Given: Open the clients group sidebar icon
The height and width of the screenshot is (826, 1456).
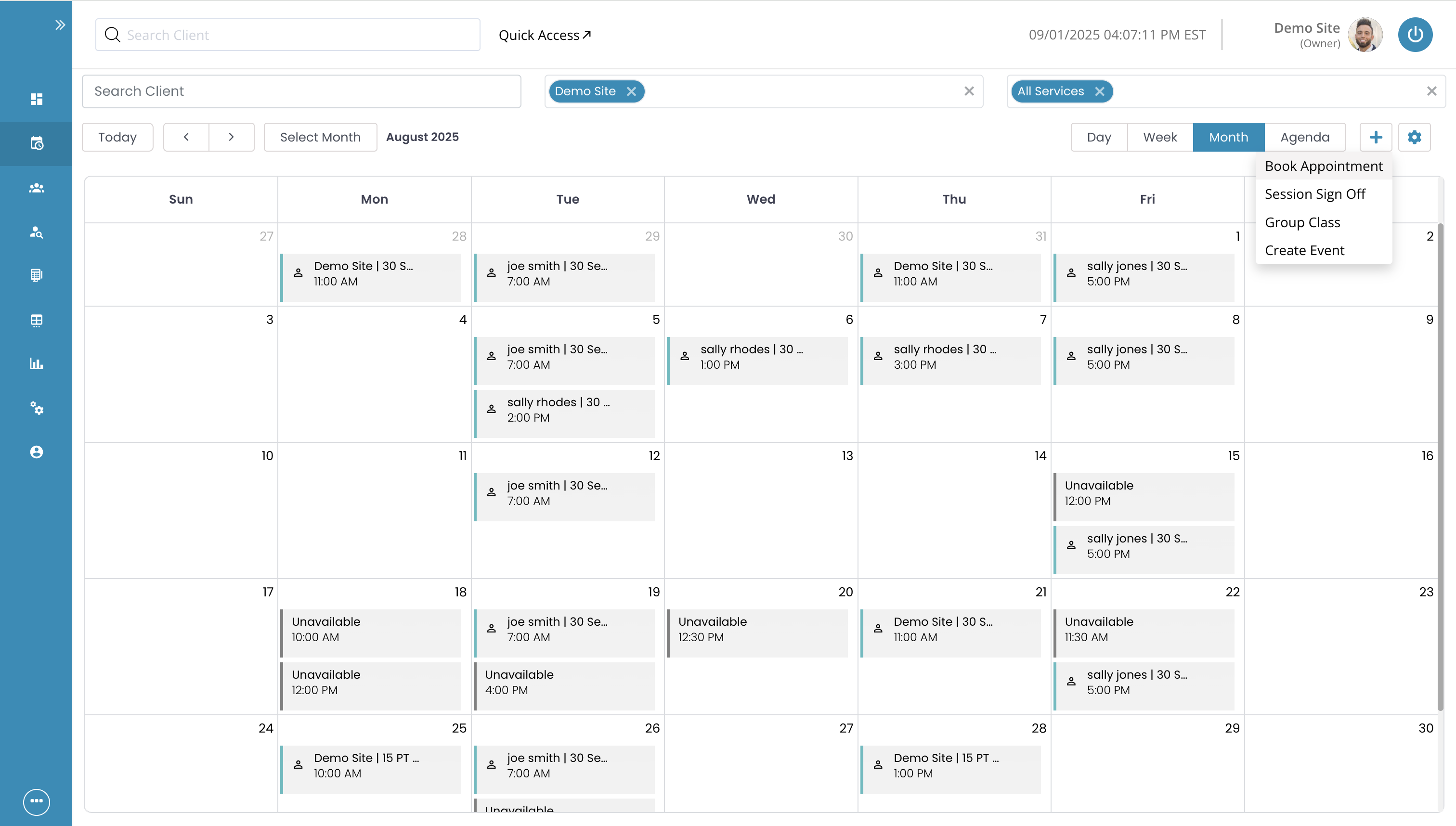Looking at the screenshot, I should (x=36, y=188).
